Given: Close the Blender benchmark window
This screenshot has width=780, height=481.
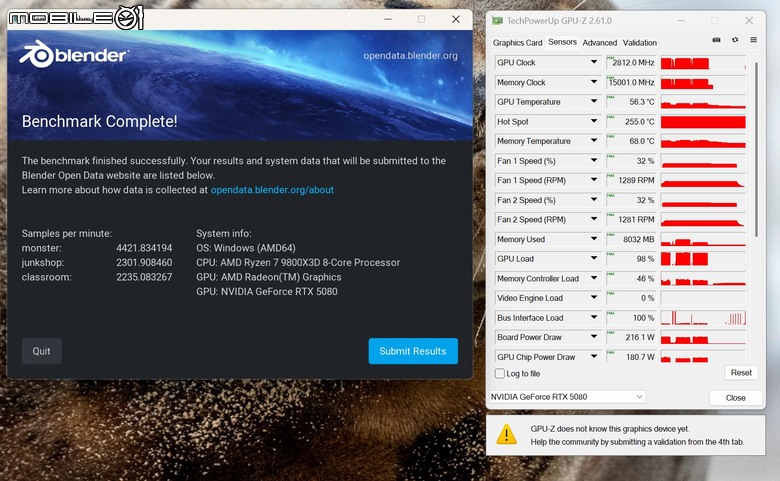Looking at the screenshot, I should coord(456,19).
